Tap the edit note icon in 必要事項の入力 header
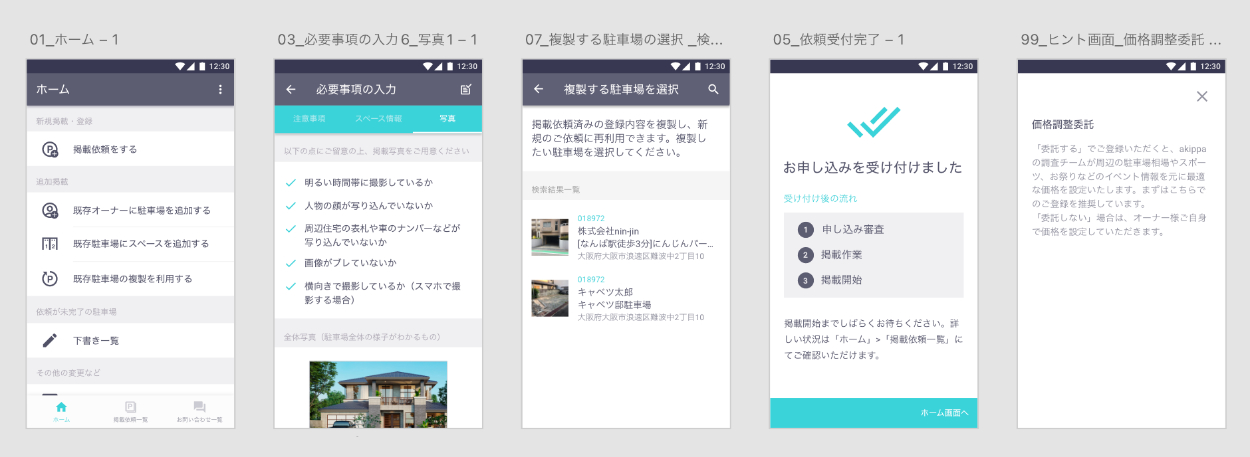Viewport: 1250px width, 457px height. (466, 90)
